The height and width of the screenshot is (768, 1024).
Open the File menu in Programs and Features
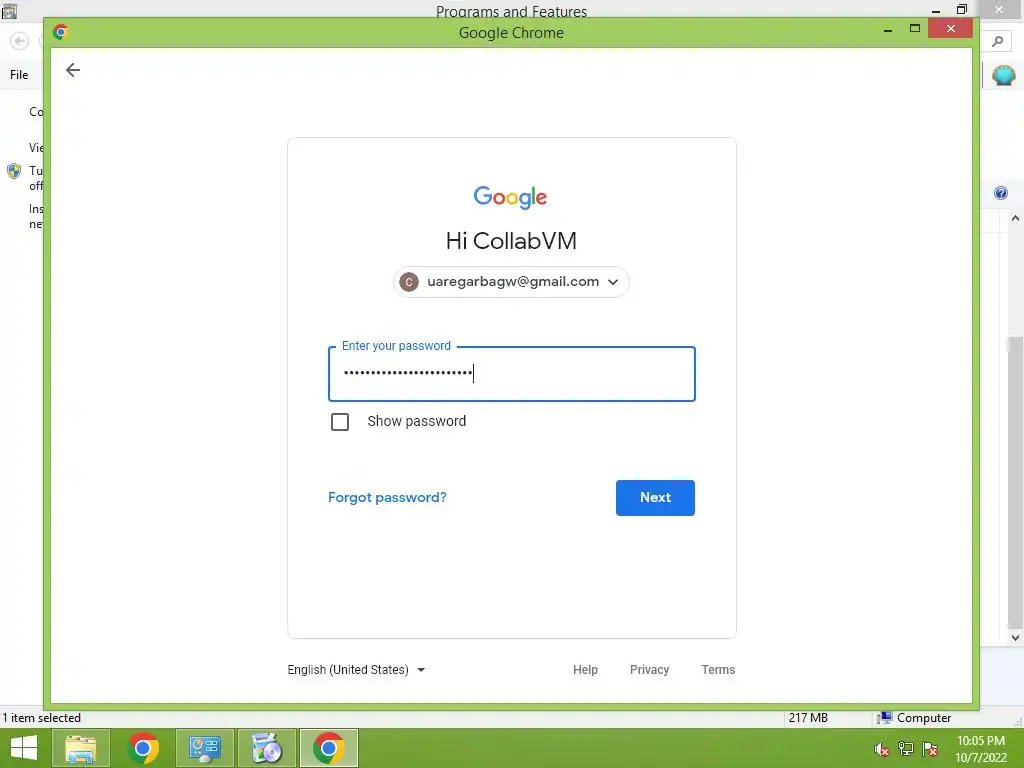[x=19, y=74]
